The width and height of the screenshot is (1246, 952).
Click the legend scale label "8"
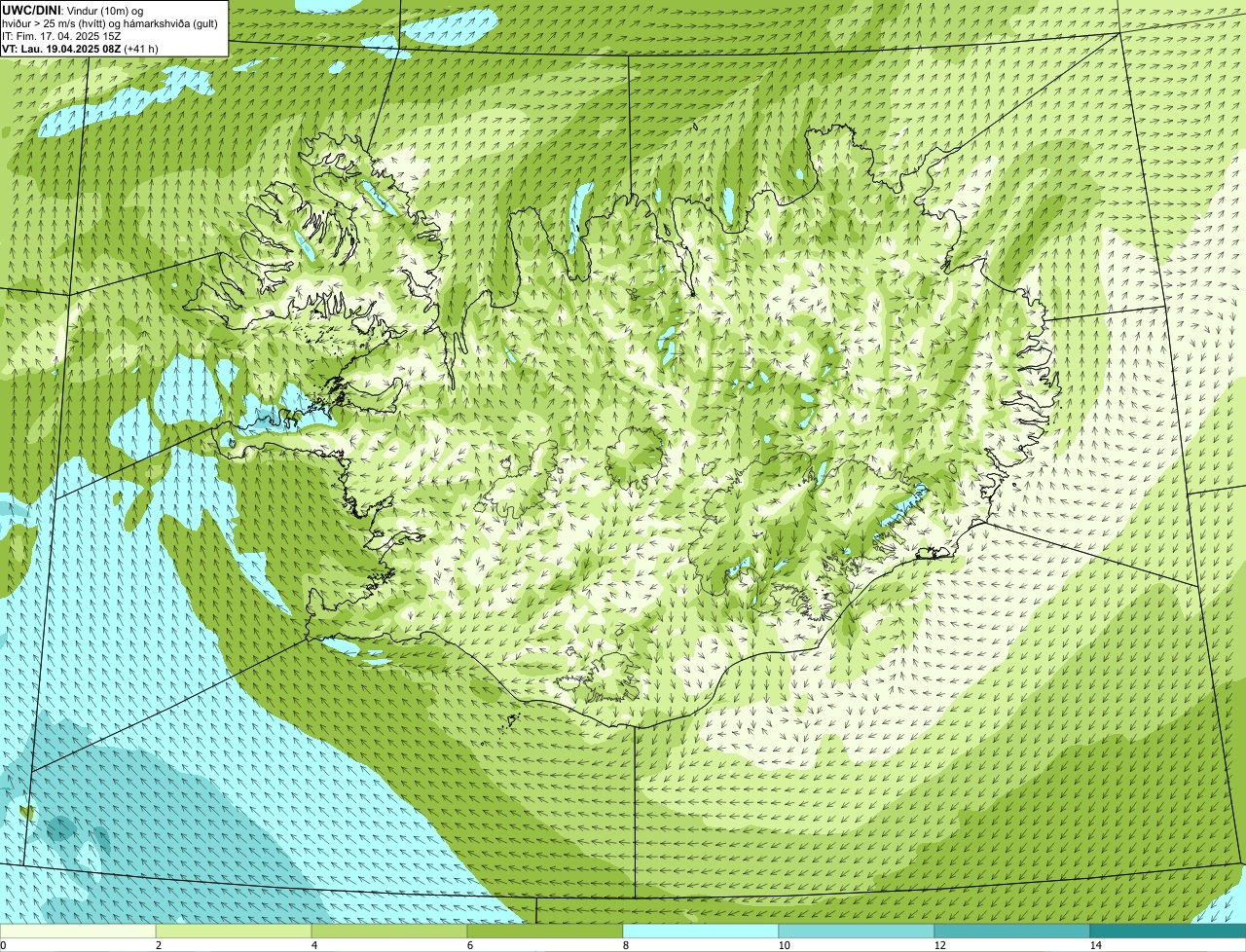[625, 945]
